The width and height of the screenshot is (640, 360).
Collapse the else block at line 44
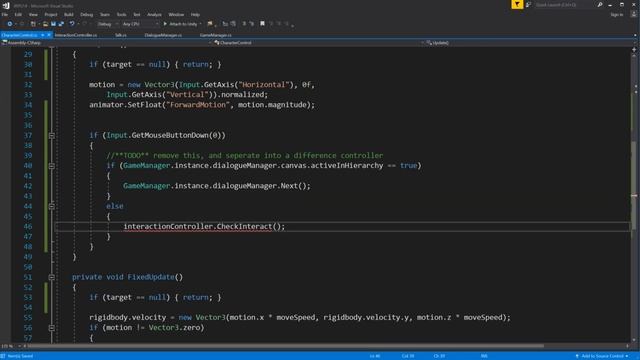[x=52, y=206]
